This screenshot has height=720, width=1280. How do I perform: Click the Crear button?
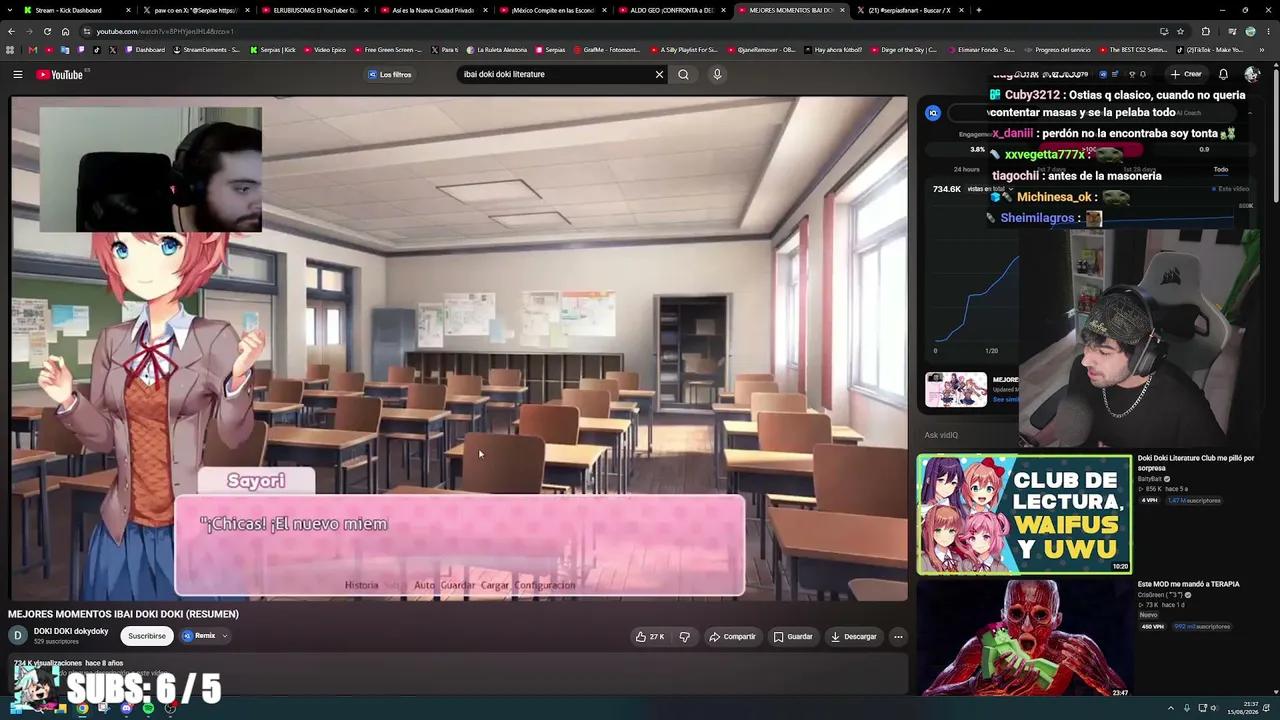click(x=1186, y=74)
